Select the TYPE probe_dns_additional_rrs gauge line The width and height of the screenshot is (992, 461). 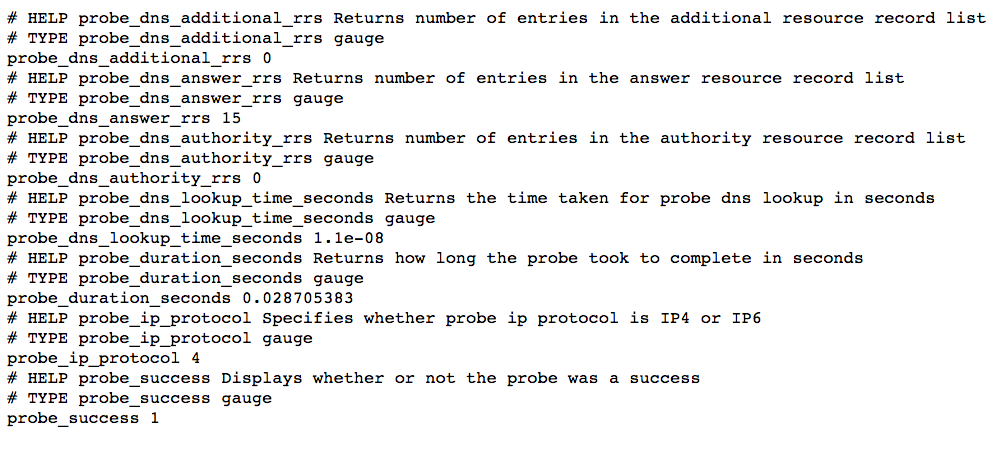[x=195, y=39]
